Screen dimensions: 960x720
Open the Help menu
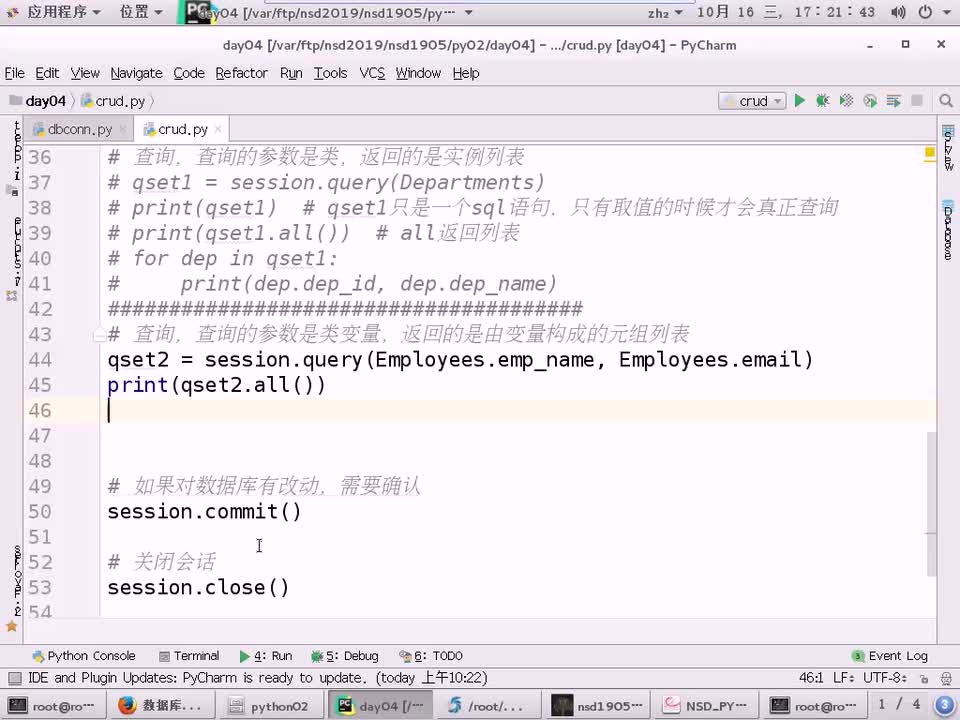pos(466,73)
